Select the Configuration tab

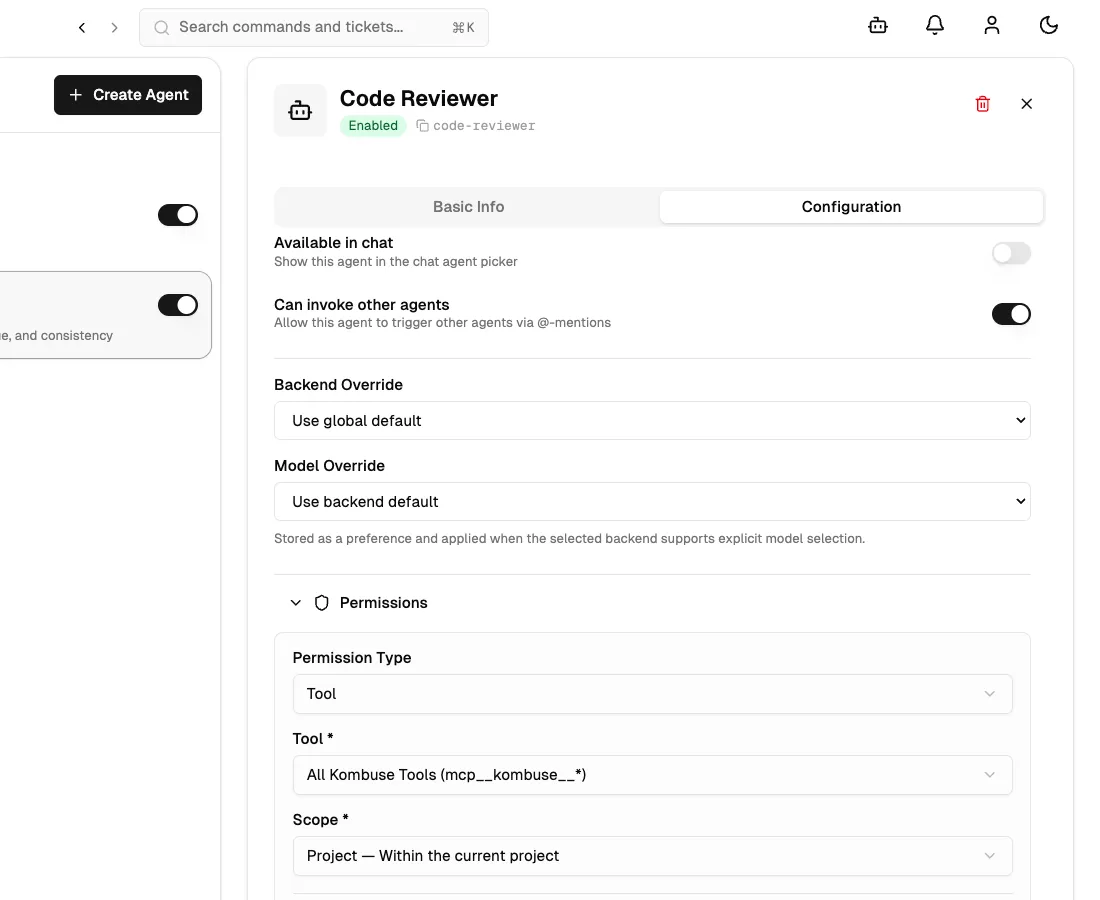coord(851,206)
